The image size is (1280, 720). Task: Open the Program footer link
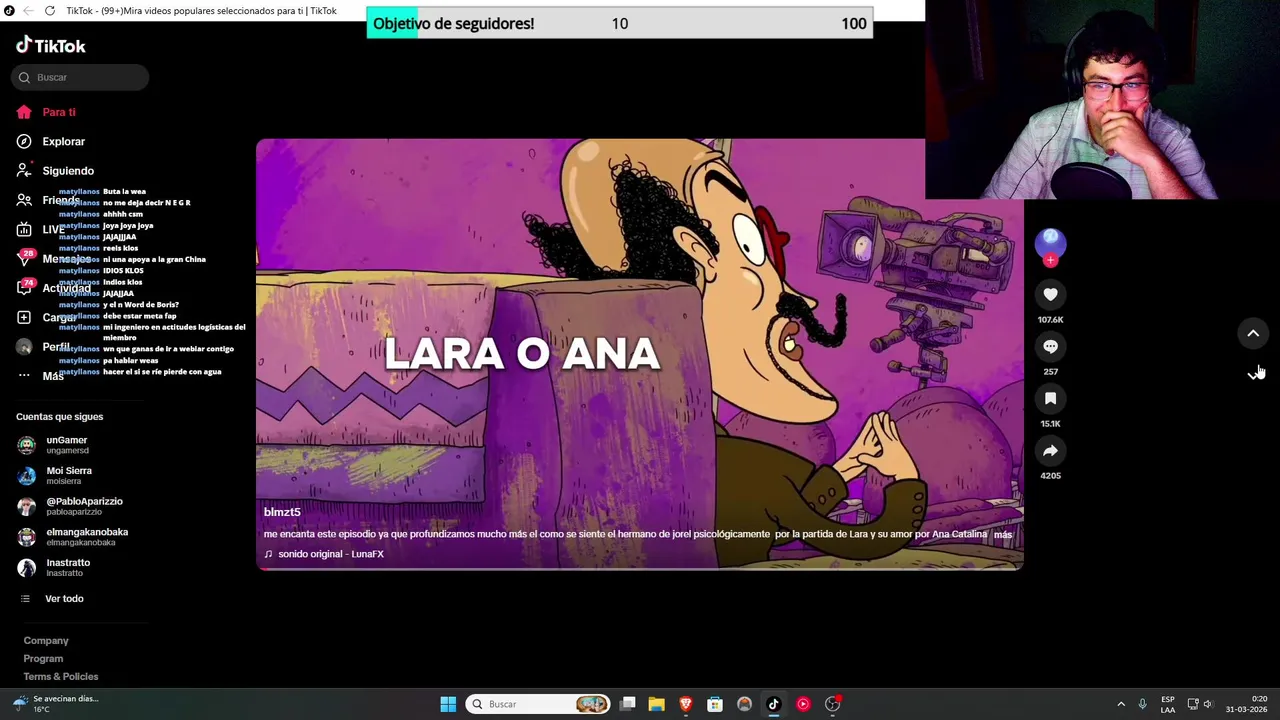(x=43, y=658)
